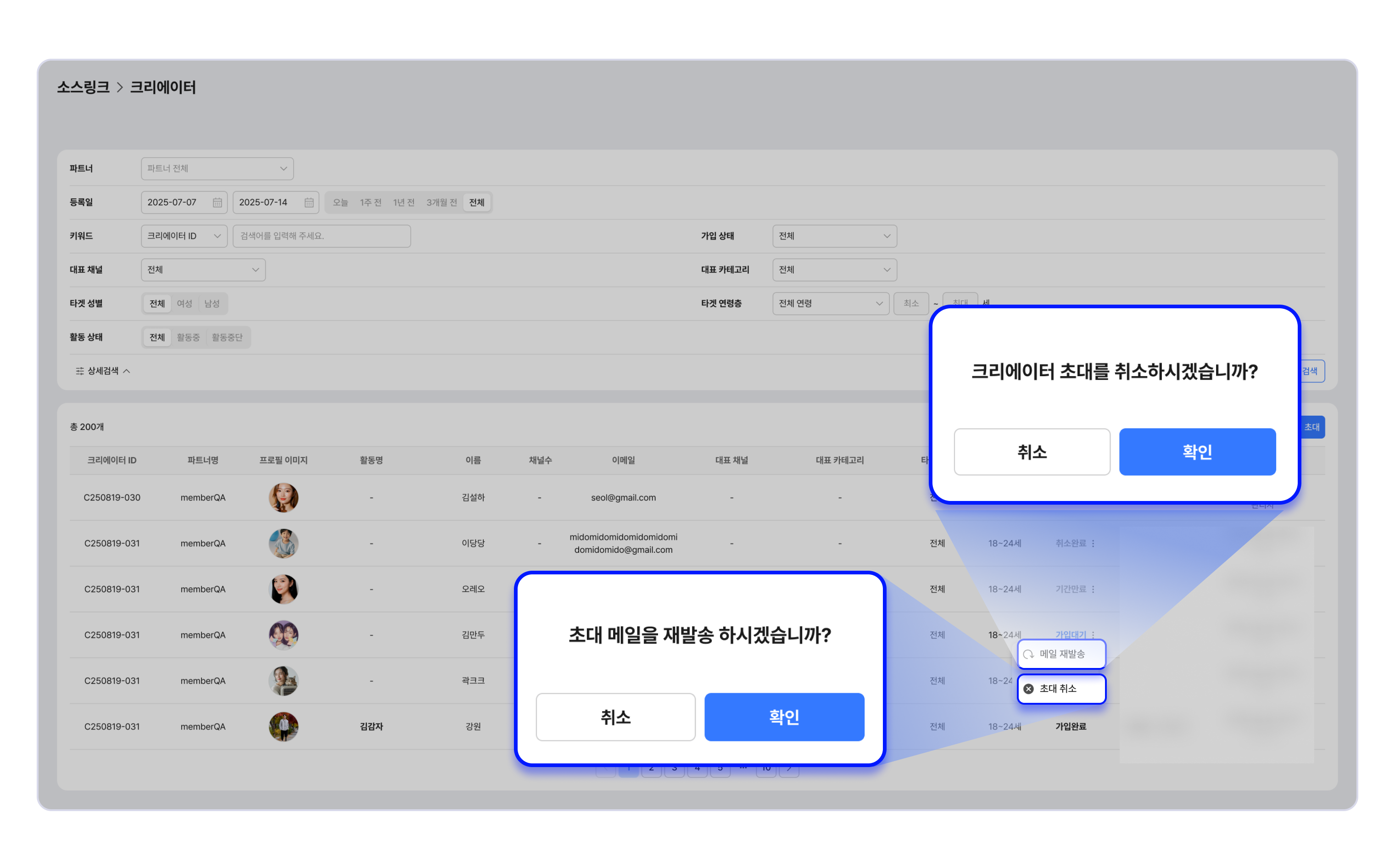
Task: Open the 가입 상태 dropdown
Action: coord(835,237)
